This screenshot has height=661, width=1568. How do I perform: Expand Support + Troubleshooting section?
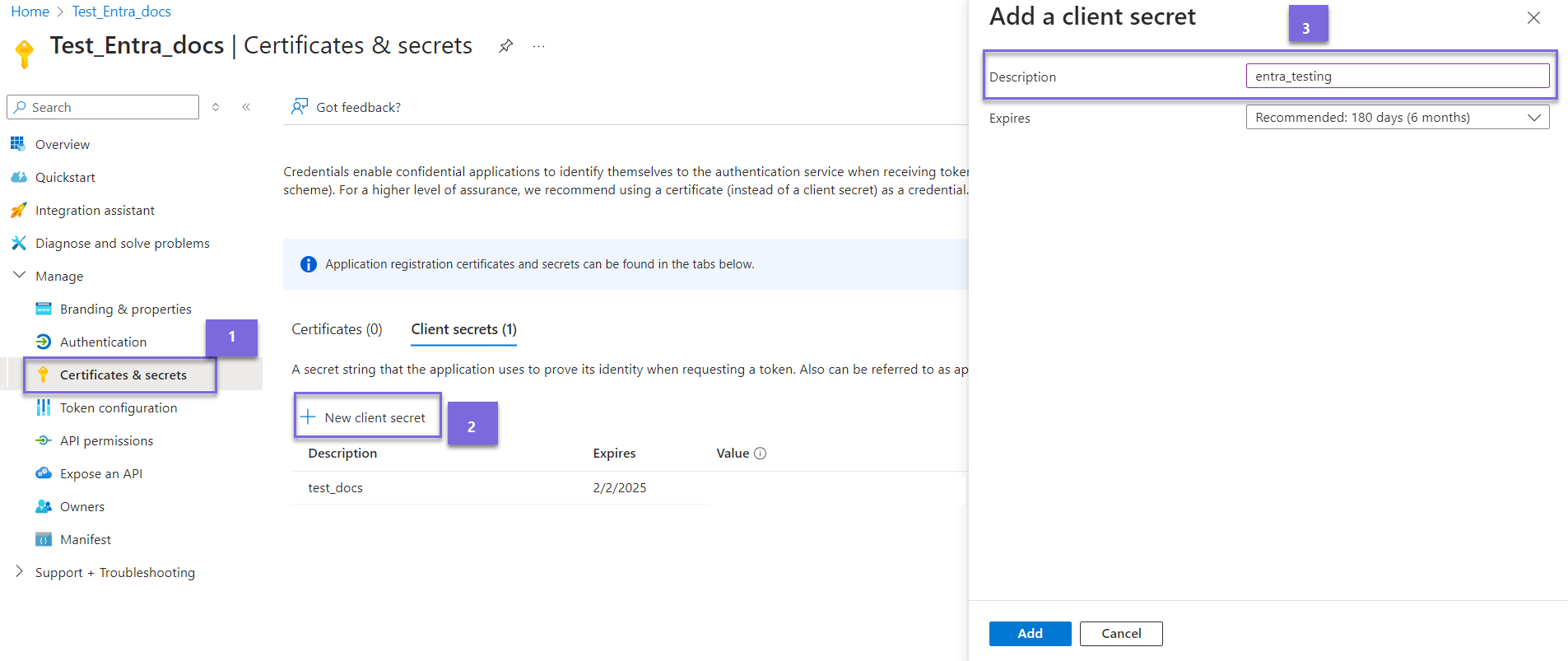coord(20,572)
